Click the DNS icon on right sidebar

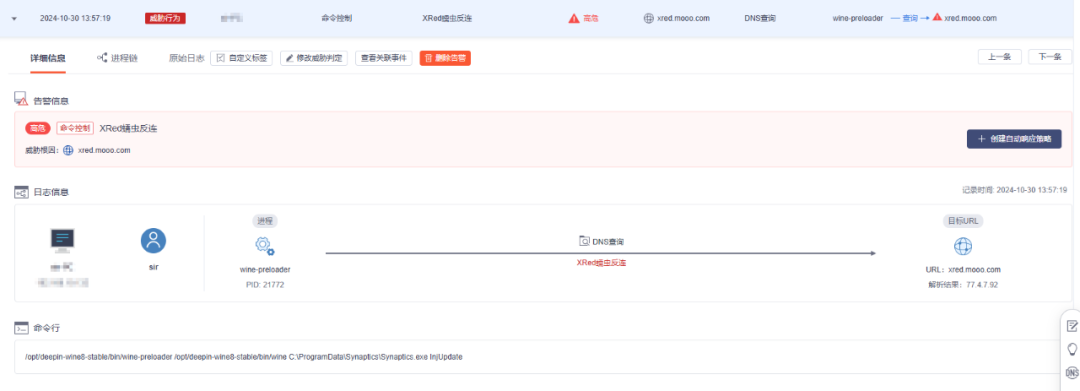tap(1072, 372)
